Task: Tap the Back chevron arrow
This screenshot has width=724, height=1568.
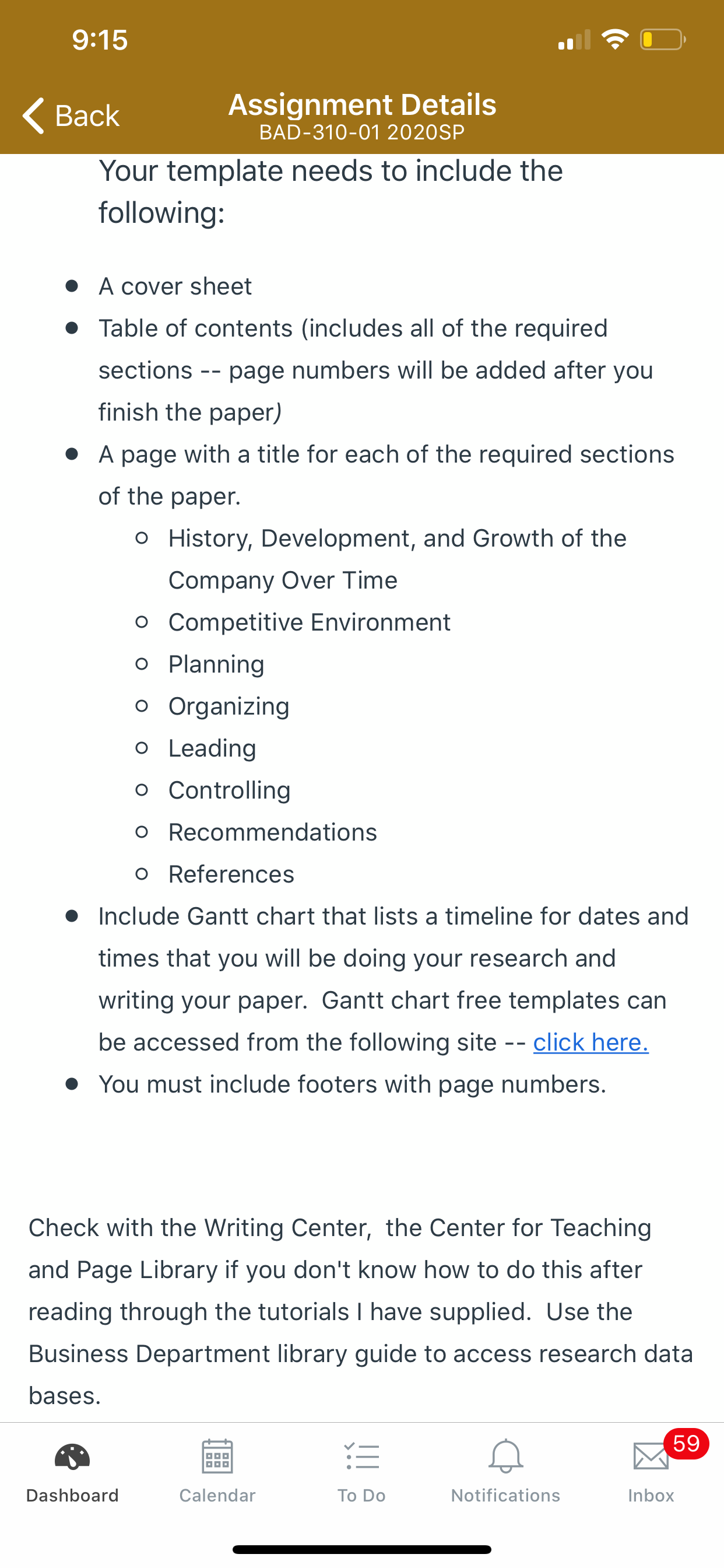Action: (x=33, y=115)
